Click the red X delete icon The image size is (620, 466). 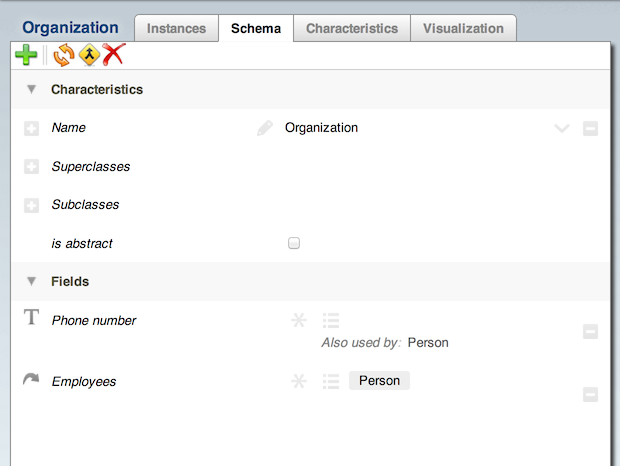(x=113, y=56)
